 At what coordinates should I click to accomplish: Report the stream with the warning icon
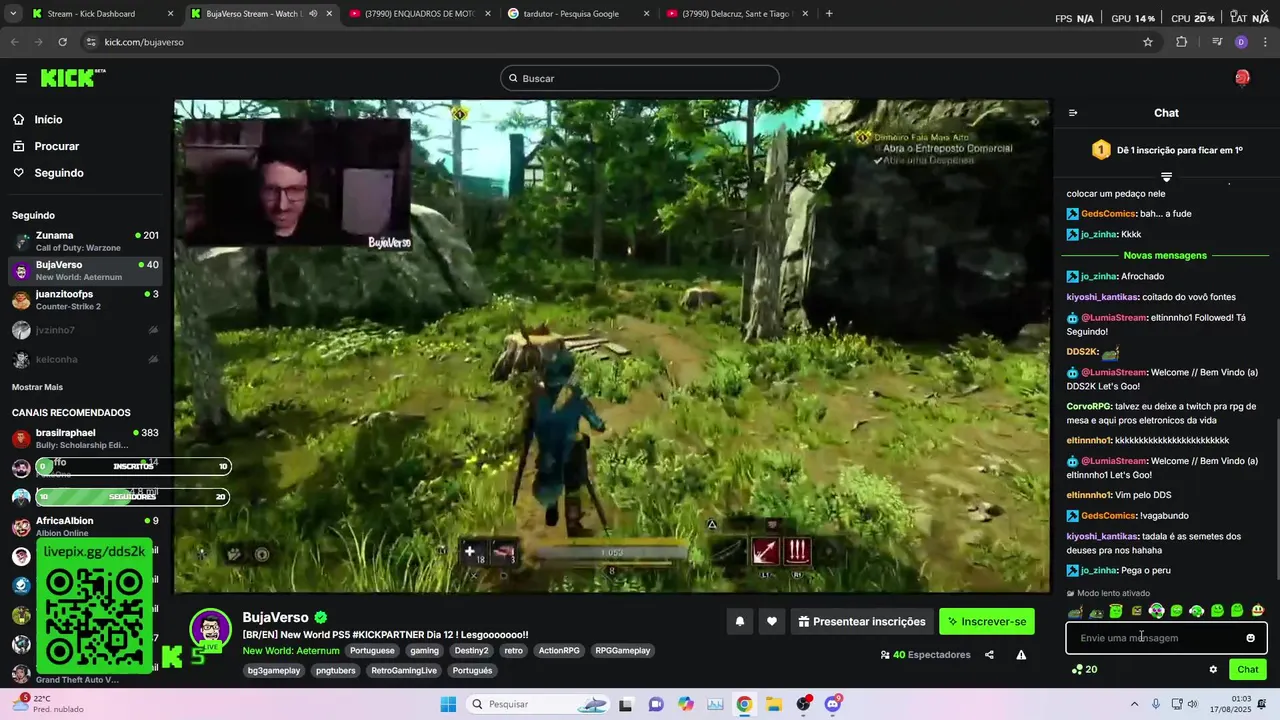pos(1021,655)
